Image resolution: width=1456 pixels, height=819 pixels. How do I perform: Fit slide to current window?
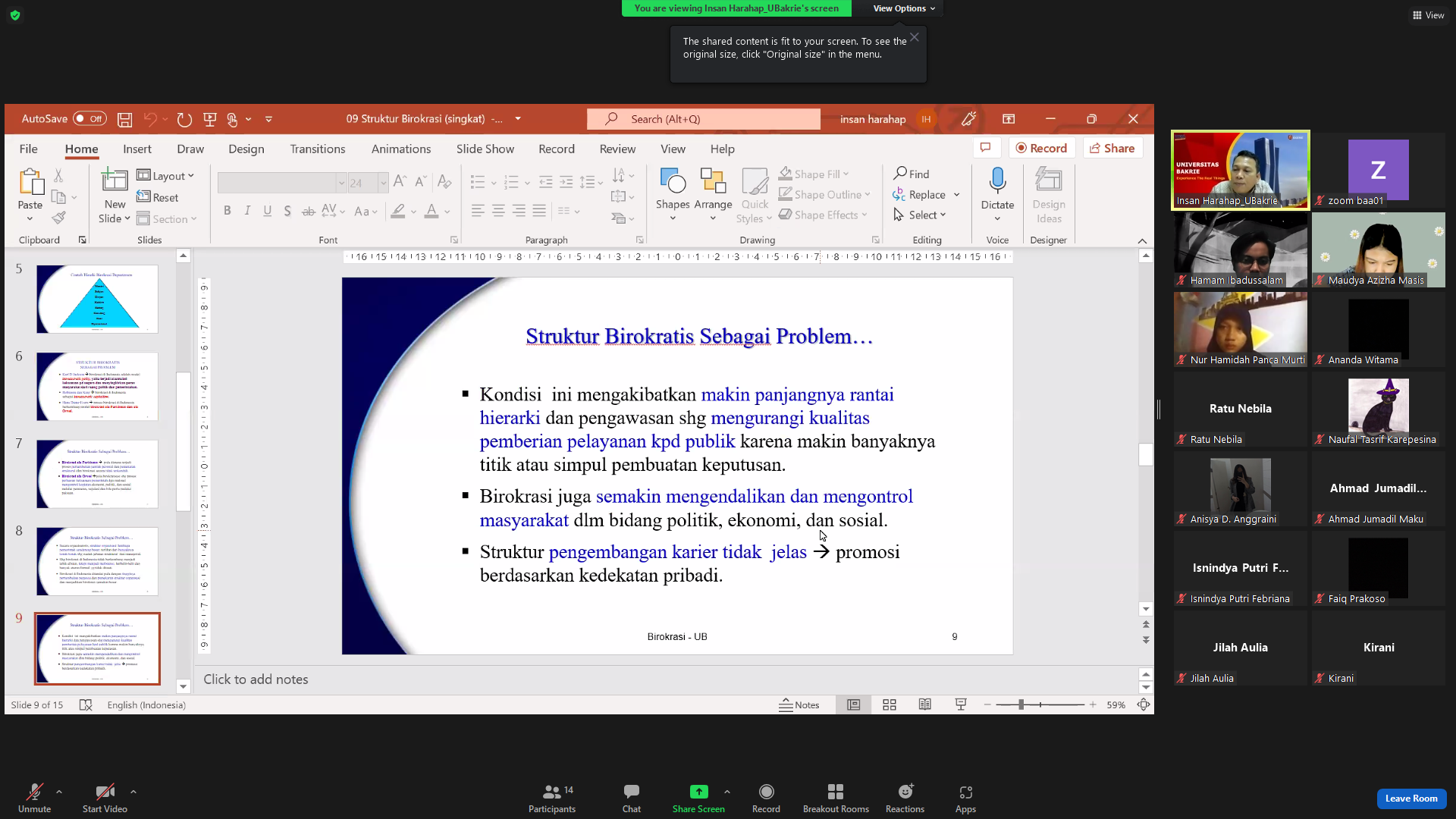click(x=1144, y=704)
